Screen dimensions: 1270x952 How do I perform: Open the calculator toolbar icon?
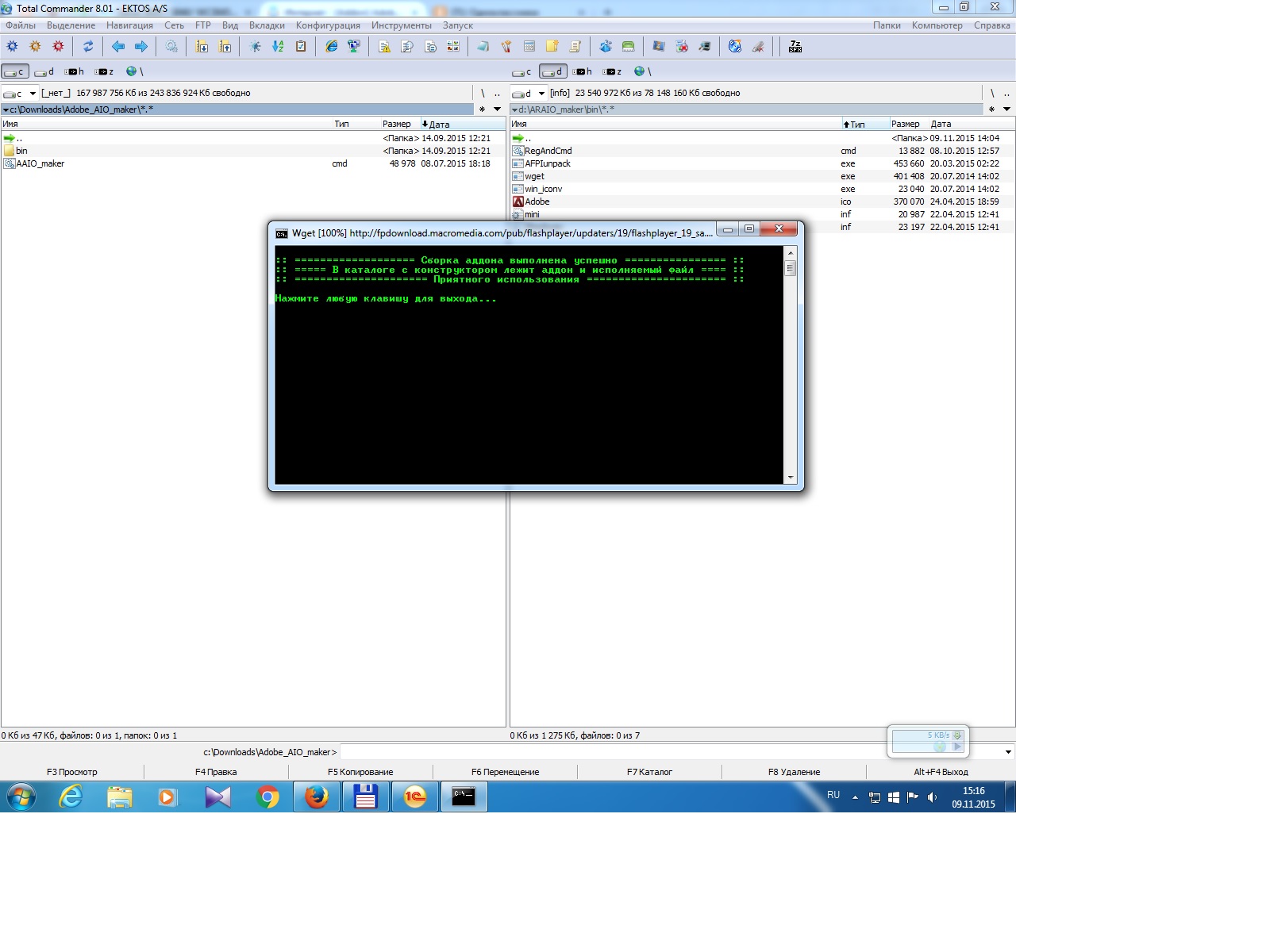tap(529, 47)
